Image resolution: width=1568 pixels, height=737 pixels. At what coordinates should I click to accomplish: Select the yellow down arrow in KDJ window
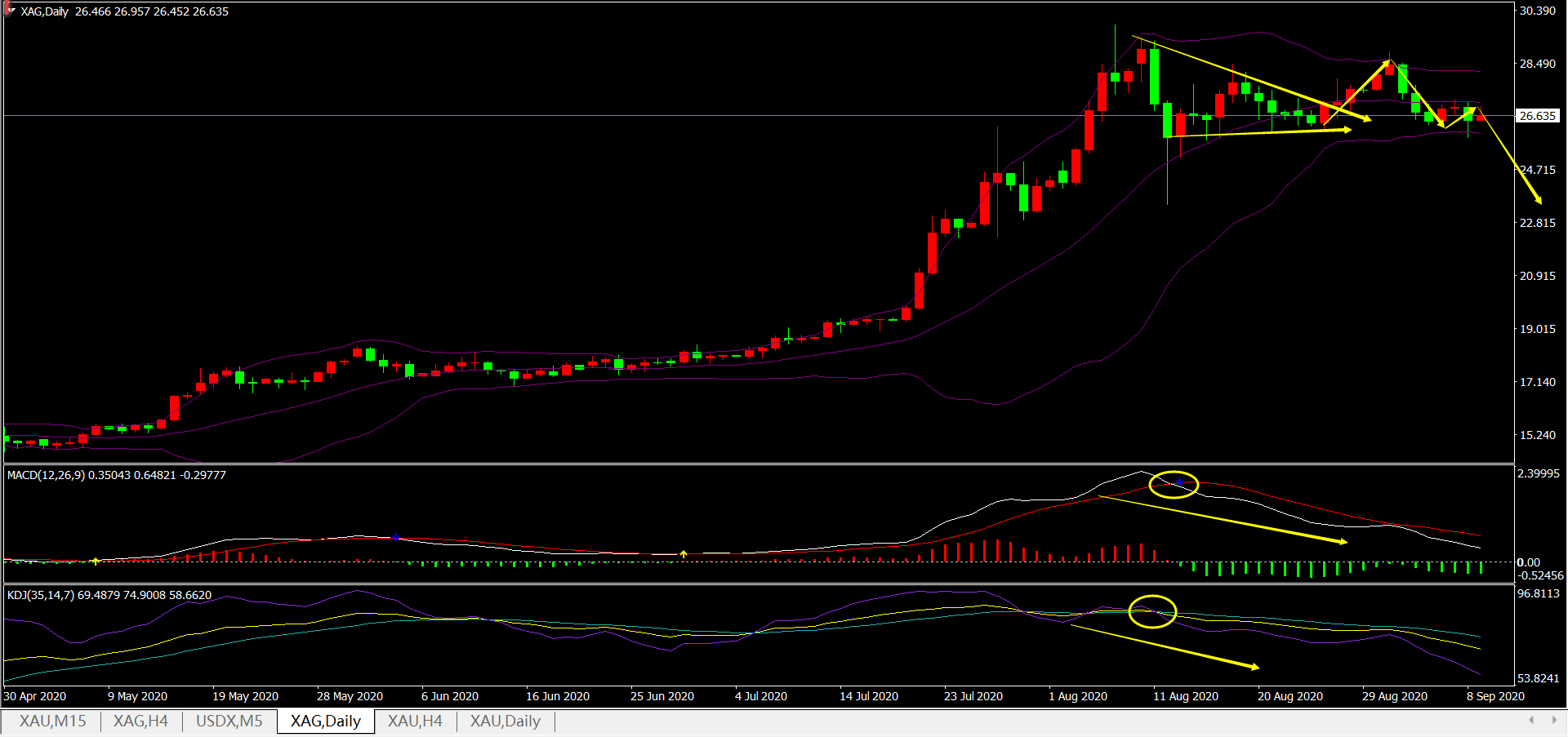[x=1165, y=647]
